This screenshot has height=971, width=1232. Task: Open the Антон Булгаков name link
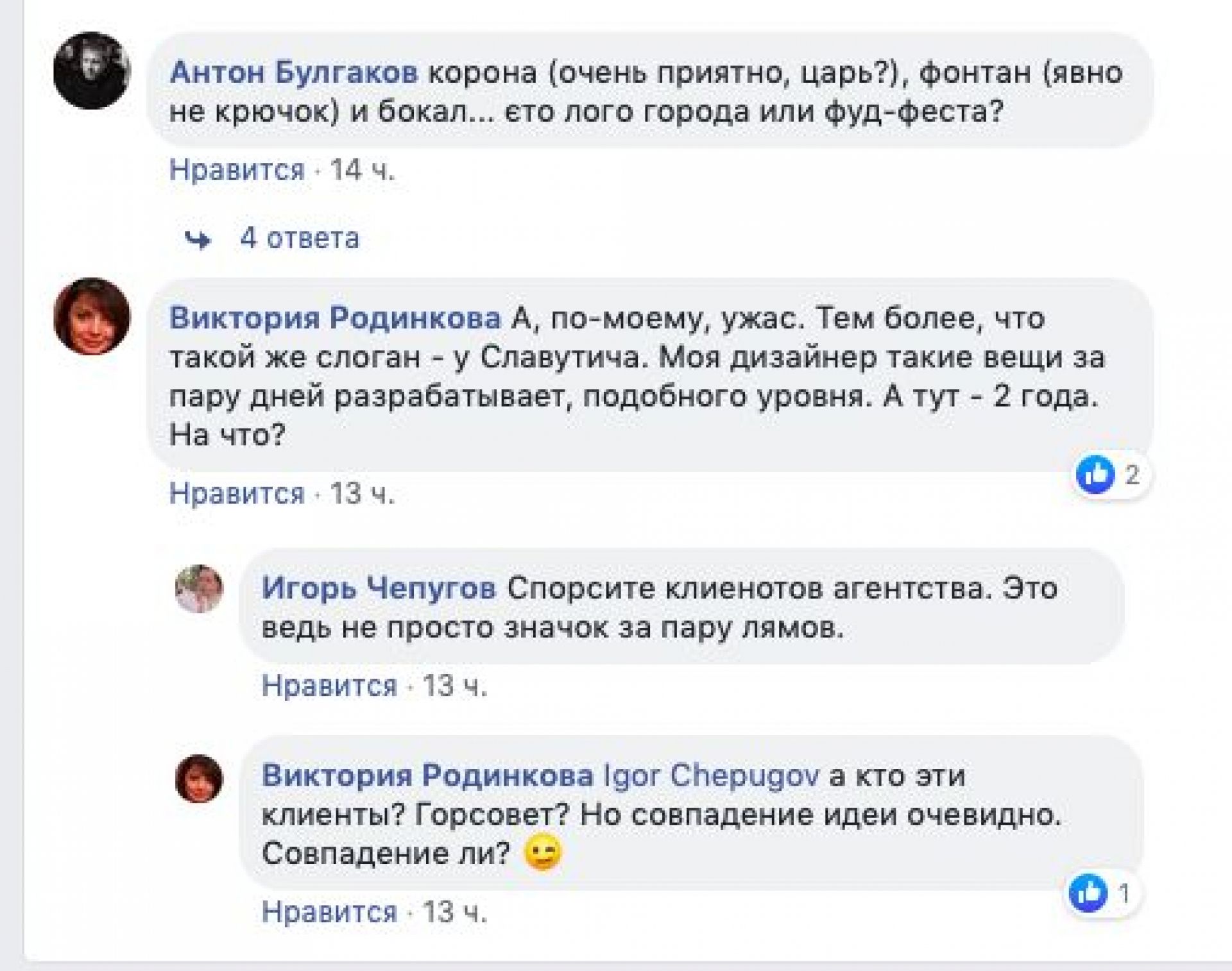pos(293,73)
